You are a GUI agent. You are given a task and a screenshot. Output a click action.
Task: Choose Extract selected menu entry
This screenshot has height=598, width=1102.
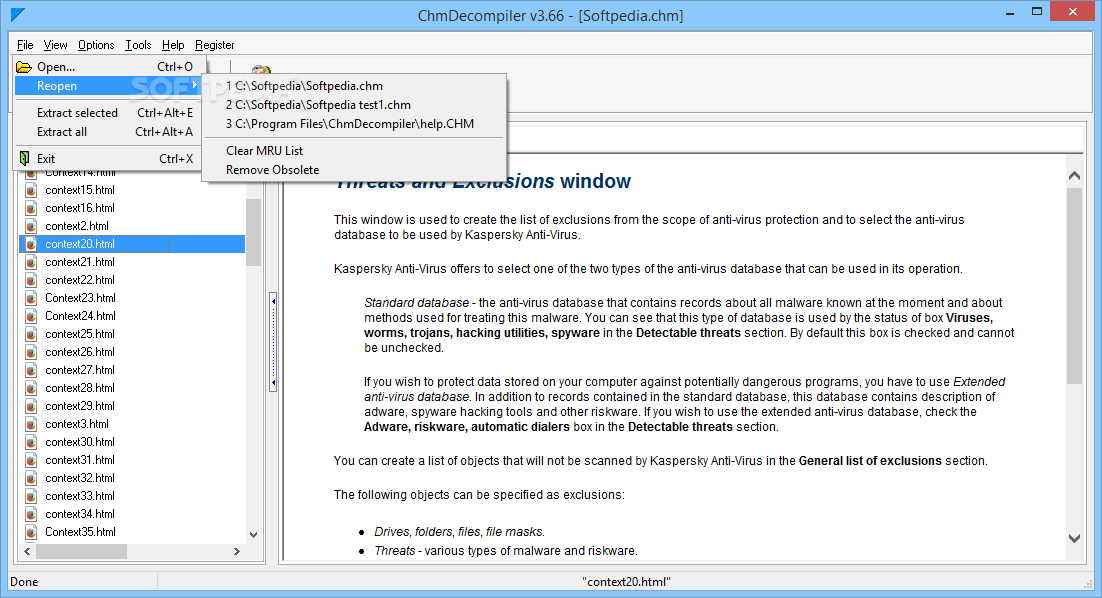(108, 112)
